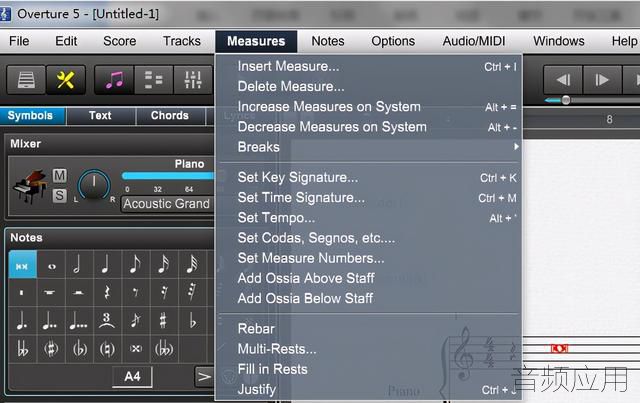Click the yellow tools wrench icon
This screenshot has height=403, width=640.
[66, 80]
